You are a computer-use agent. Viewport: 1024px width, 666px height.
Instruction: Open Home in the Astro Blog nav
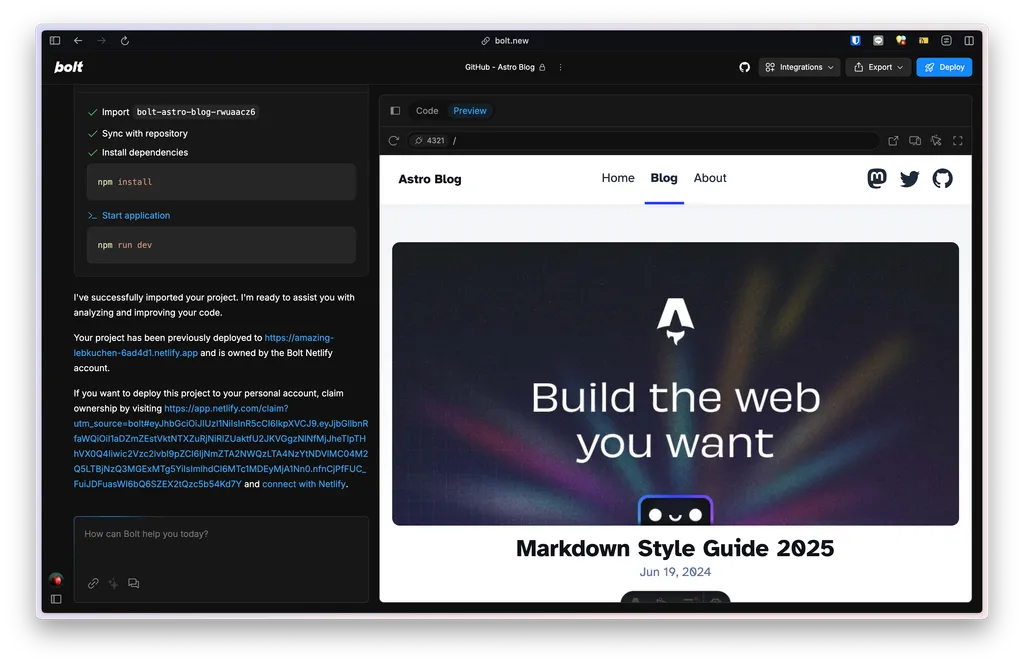618,178
